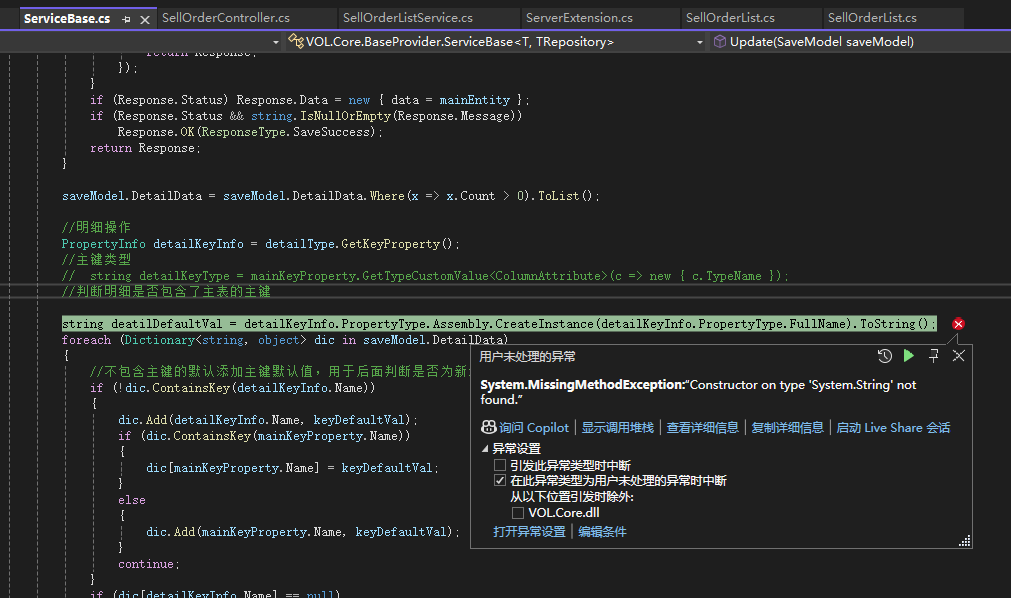Collapse the 异常设置 section

pos(485,448)
